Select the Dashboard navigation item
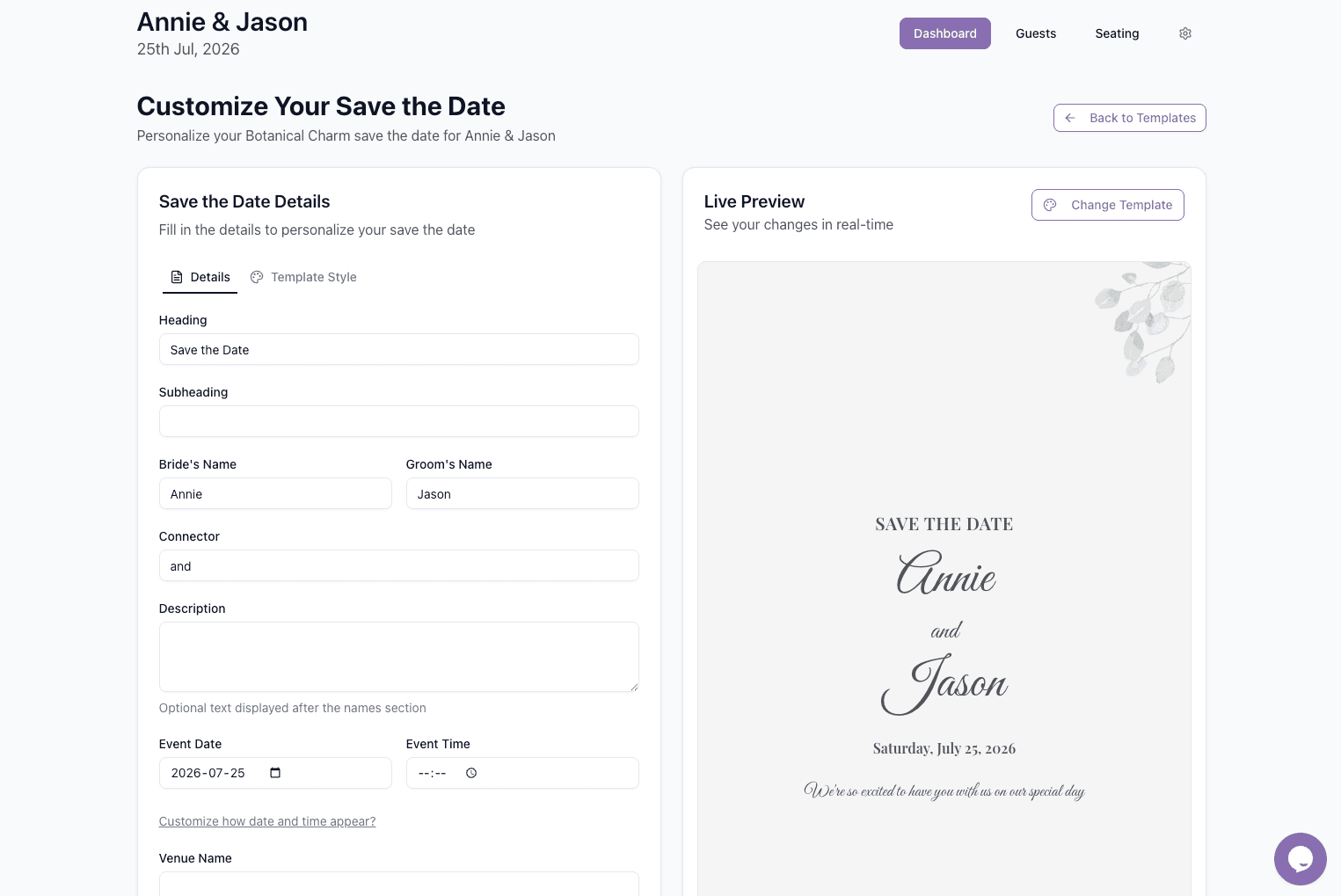Viewport: 1341px width, 896px height. click(944, 33)
